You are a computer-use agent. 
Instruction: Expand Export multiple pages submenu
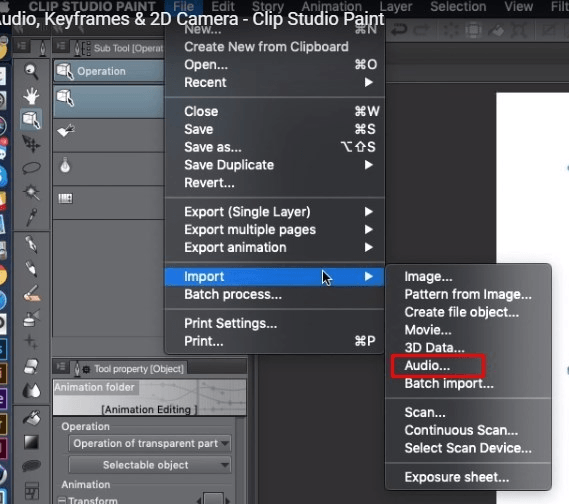click(x=275, y=230)
